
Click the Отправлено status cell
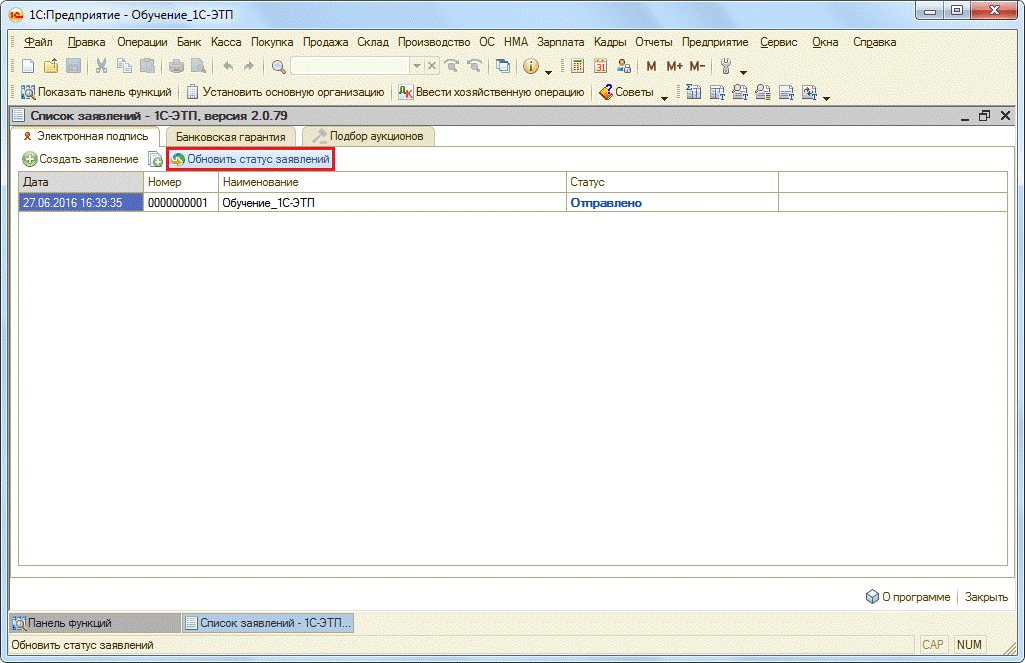(x=672, y=203)
